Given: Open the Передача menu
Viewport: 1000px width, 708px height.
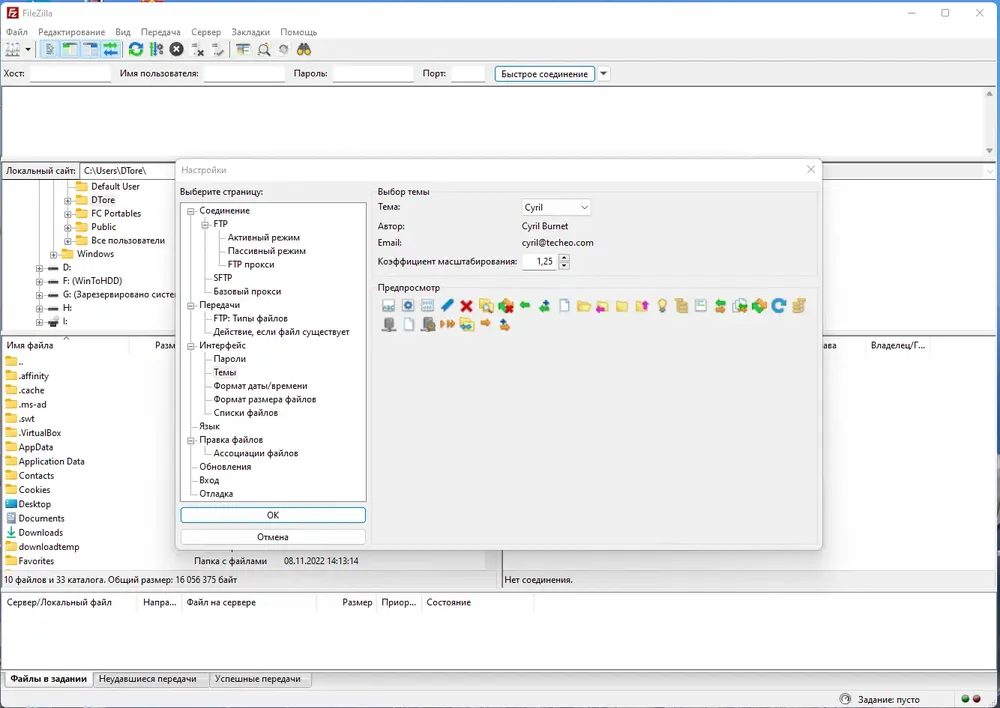Looking at the screenshot, I should tap(161, 32).
